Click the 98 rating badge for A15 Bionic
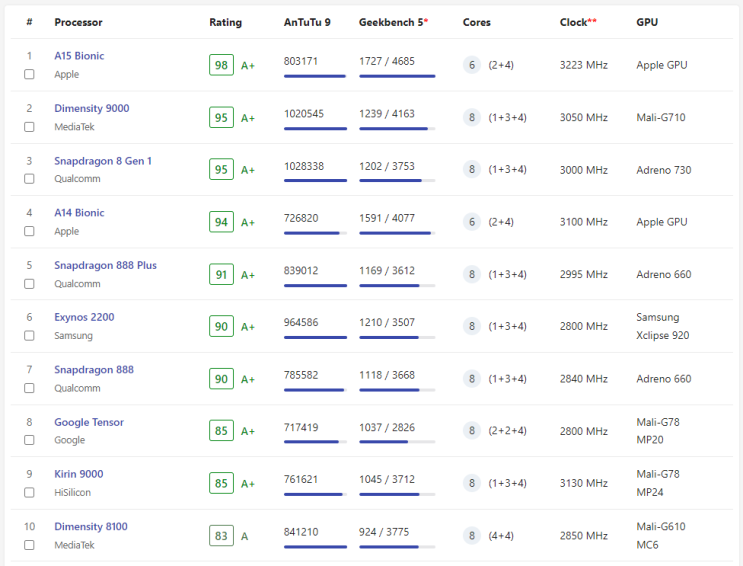 221,65
